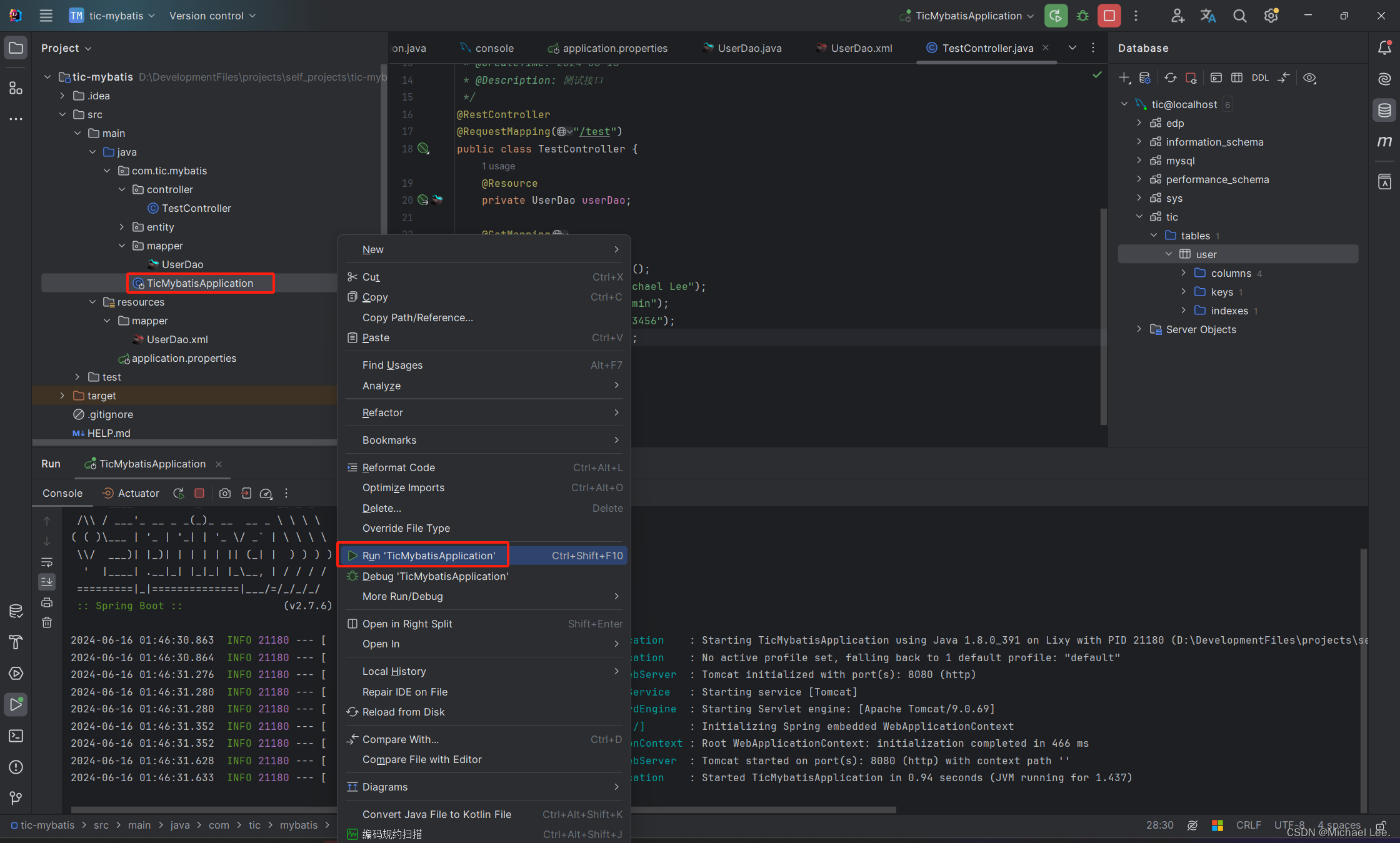Open the Code With Me user icon
Screen dimensions: 1400x843
pos(1177,16)
